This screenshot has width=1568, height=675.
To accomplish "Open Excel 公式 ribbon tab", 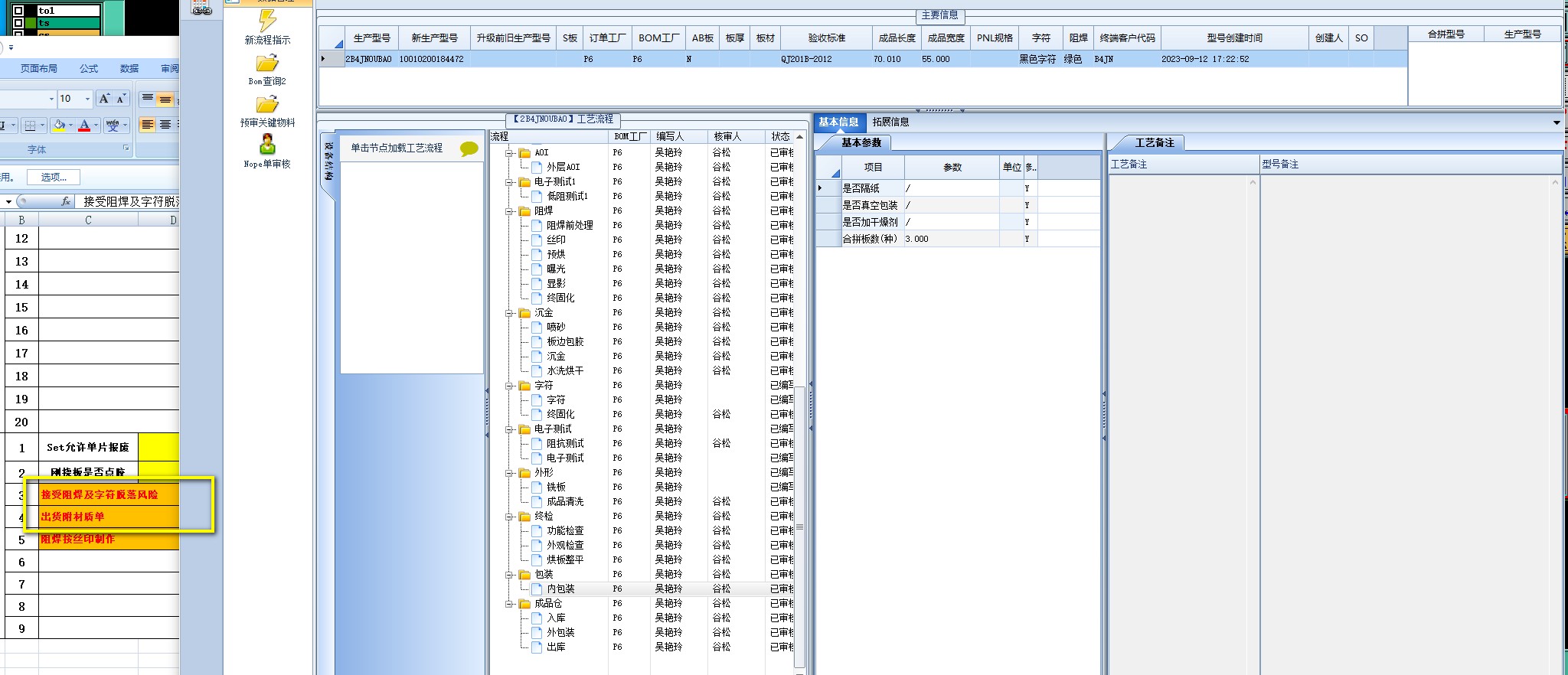I will (89, 68).
